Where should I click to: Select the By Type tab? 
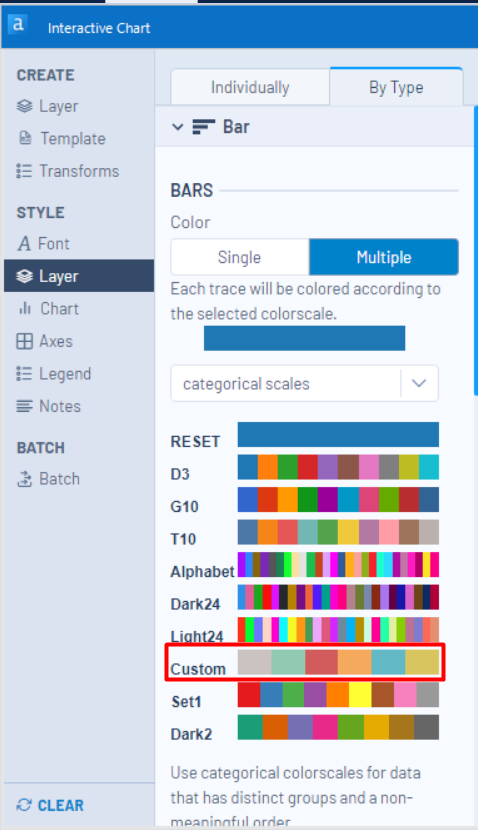coord(396,87)
